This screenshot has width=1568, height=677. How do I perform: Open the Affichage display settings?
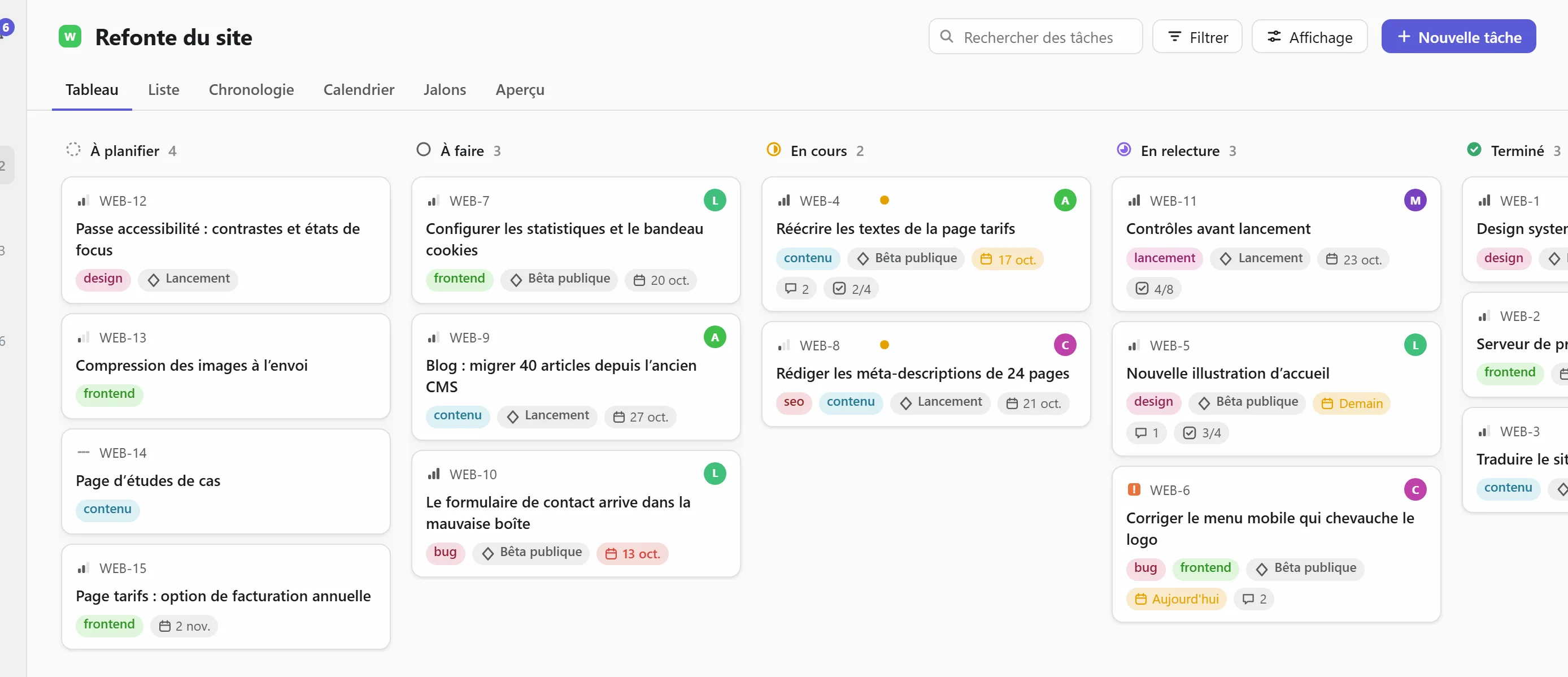(x=1309, y=37)
